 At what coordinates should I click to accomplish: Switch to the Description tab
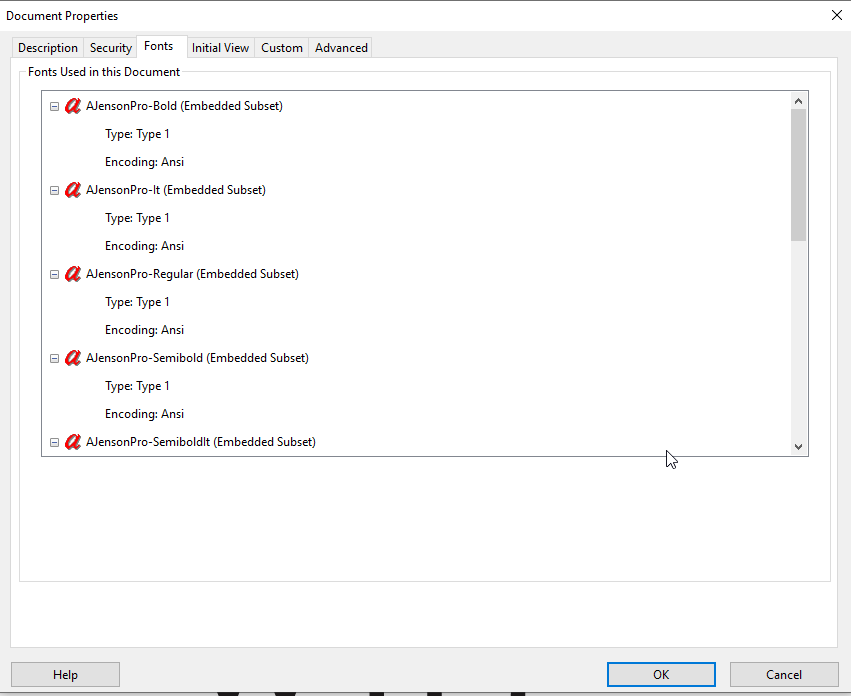coord(47,47)
